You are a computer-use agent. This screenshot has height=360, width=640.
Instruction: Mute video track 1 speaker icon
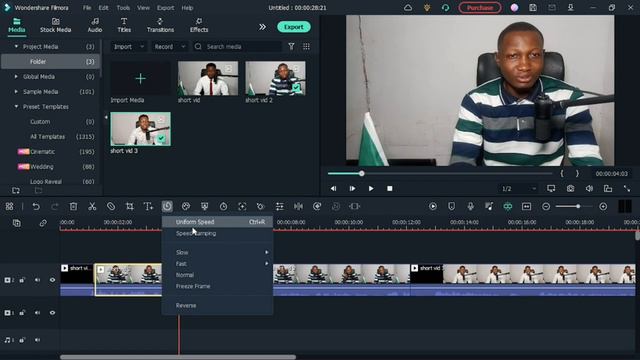pyautogui.click(x=37, y=313)
